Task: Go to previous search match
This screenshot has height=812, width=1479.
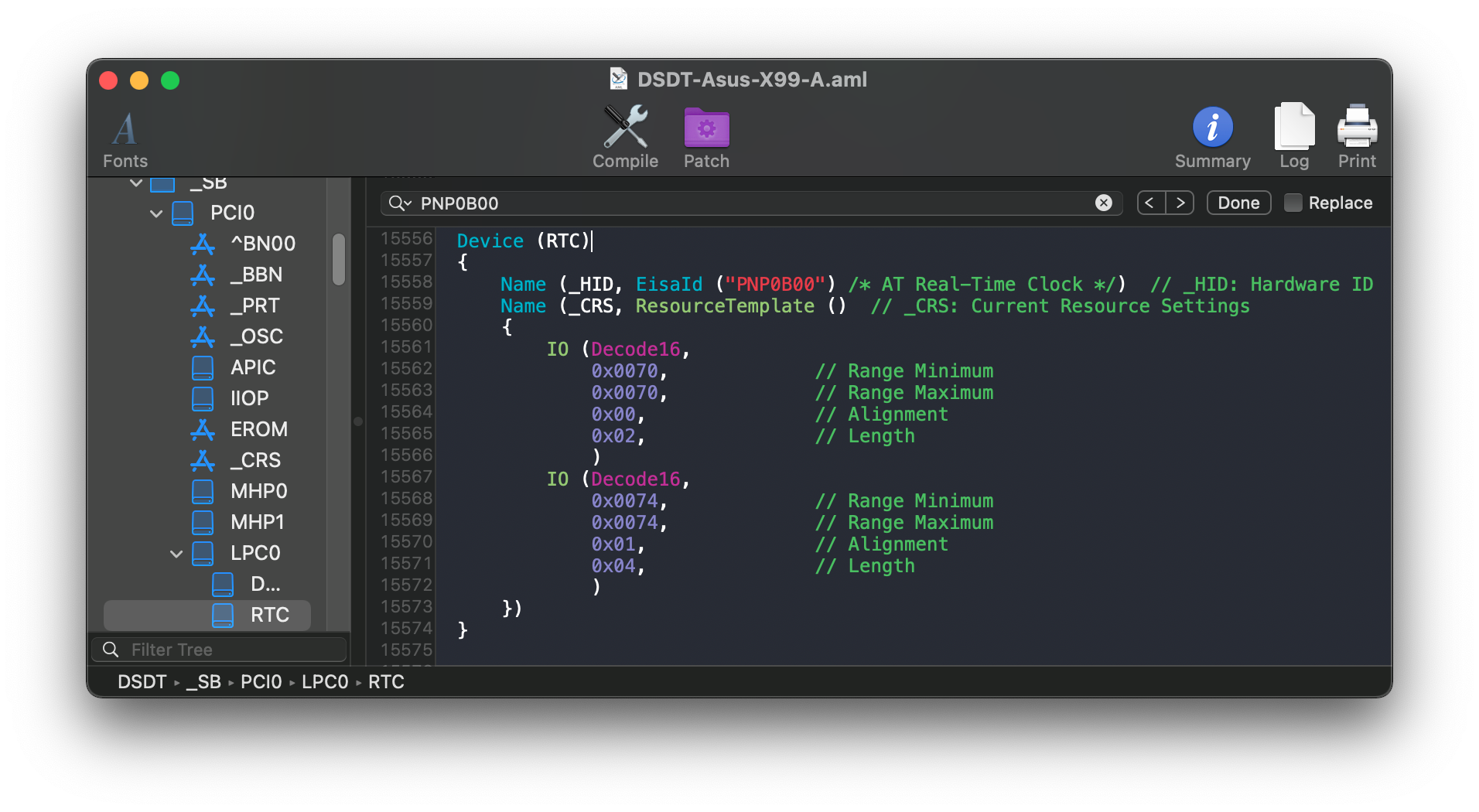Action: (x=1150, y=203)
